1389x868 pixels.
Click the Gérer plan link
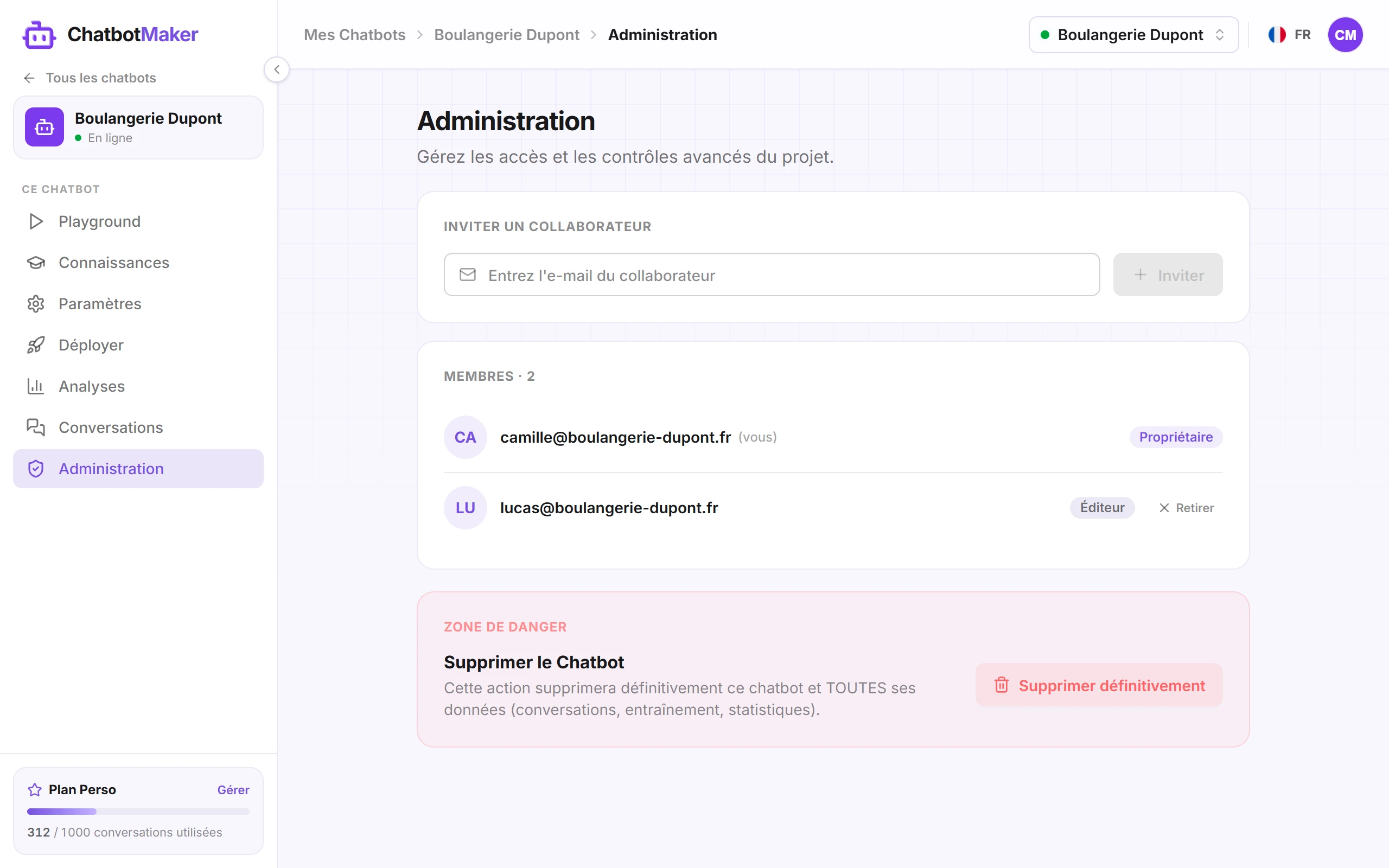233,790
